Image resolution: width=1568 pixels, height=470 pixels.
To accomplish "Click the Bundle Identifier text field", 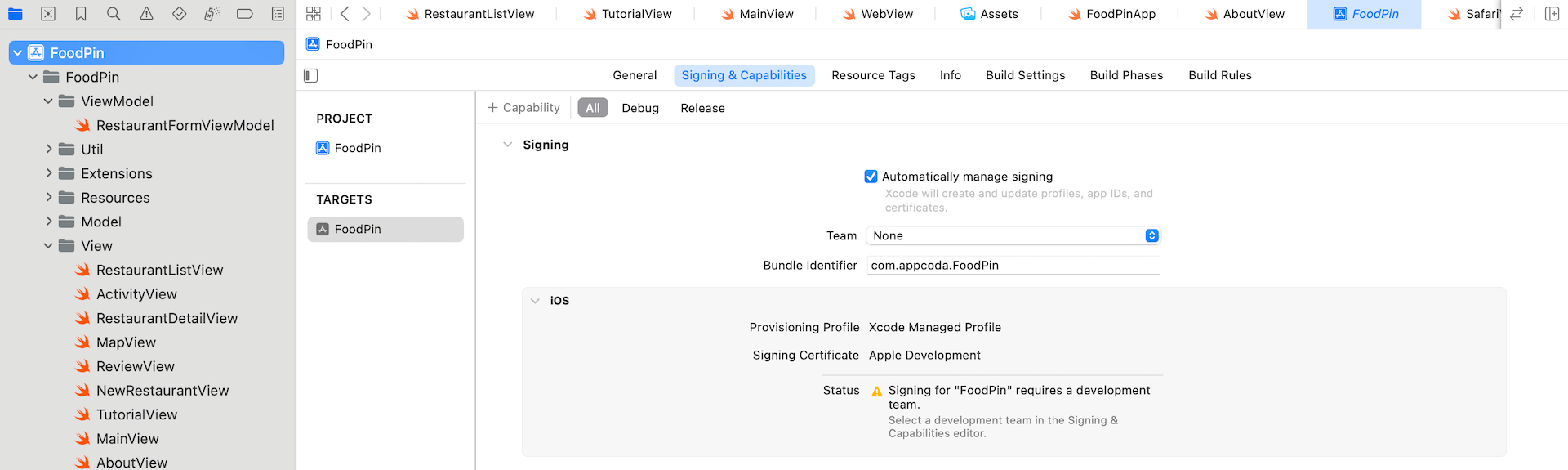I will 1013,266.
